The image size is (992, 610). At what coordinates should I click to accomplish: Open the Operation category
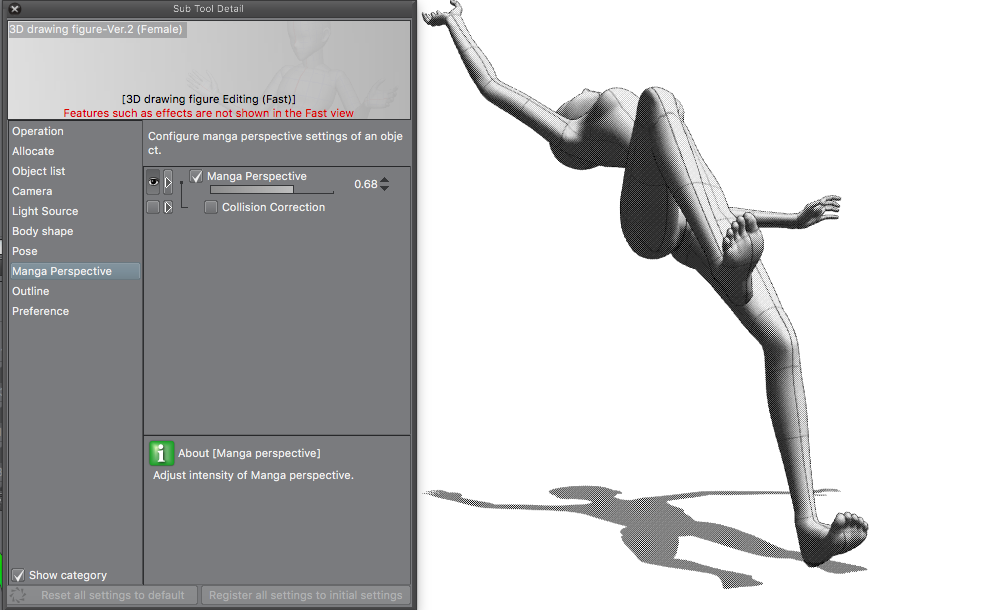pos(38,131)
